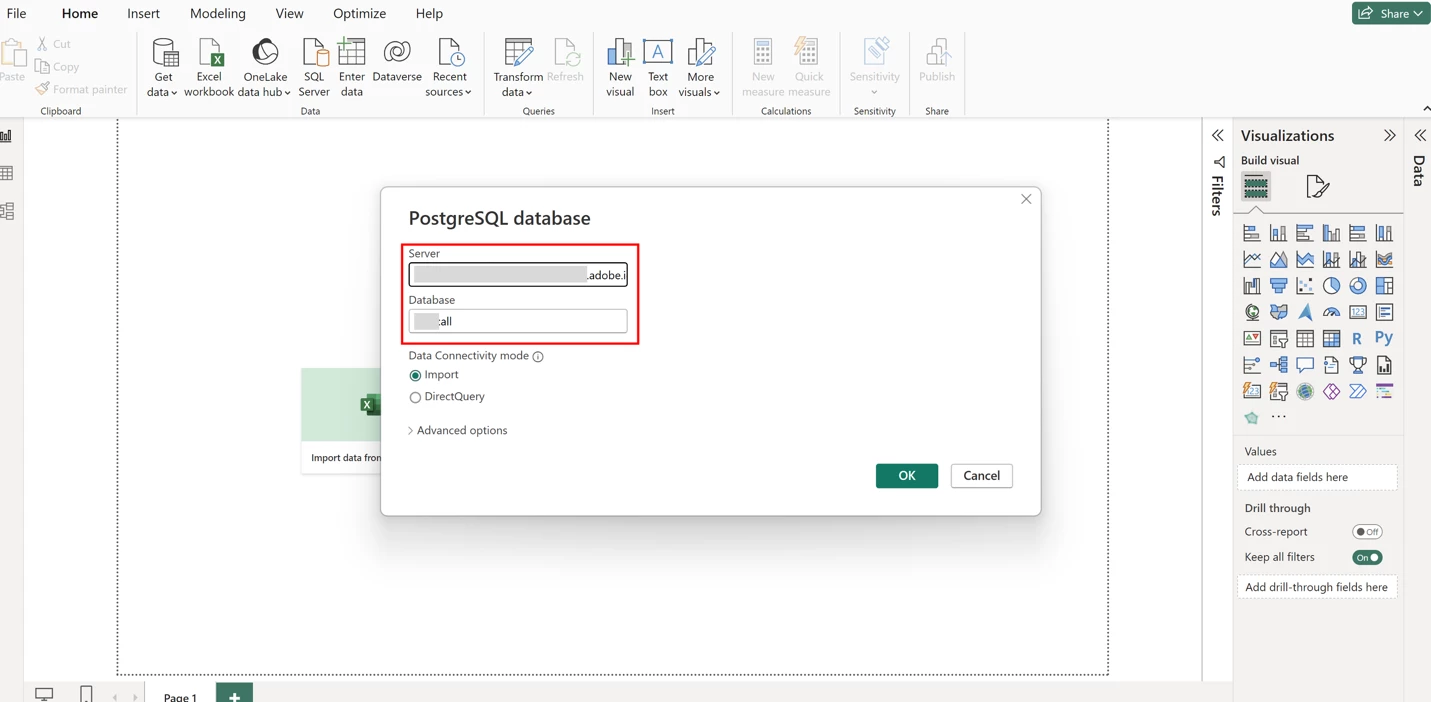
Task: Click OK in PostgreSQL dialog
Action: pyautogui.click(x=907, y=476)
